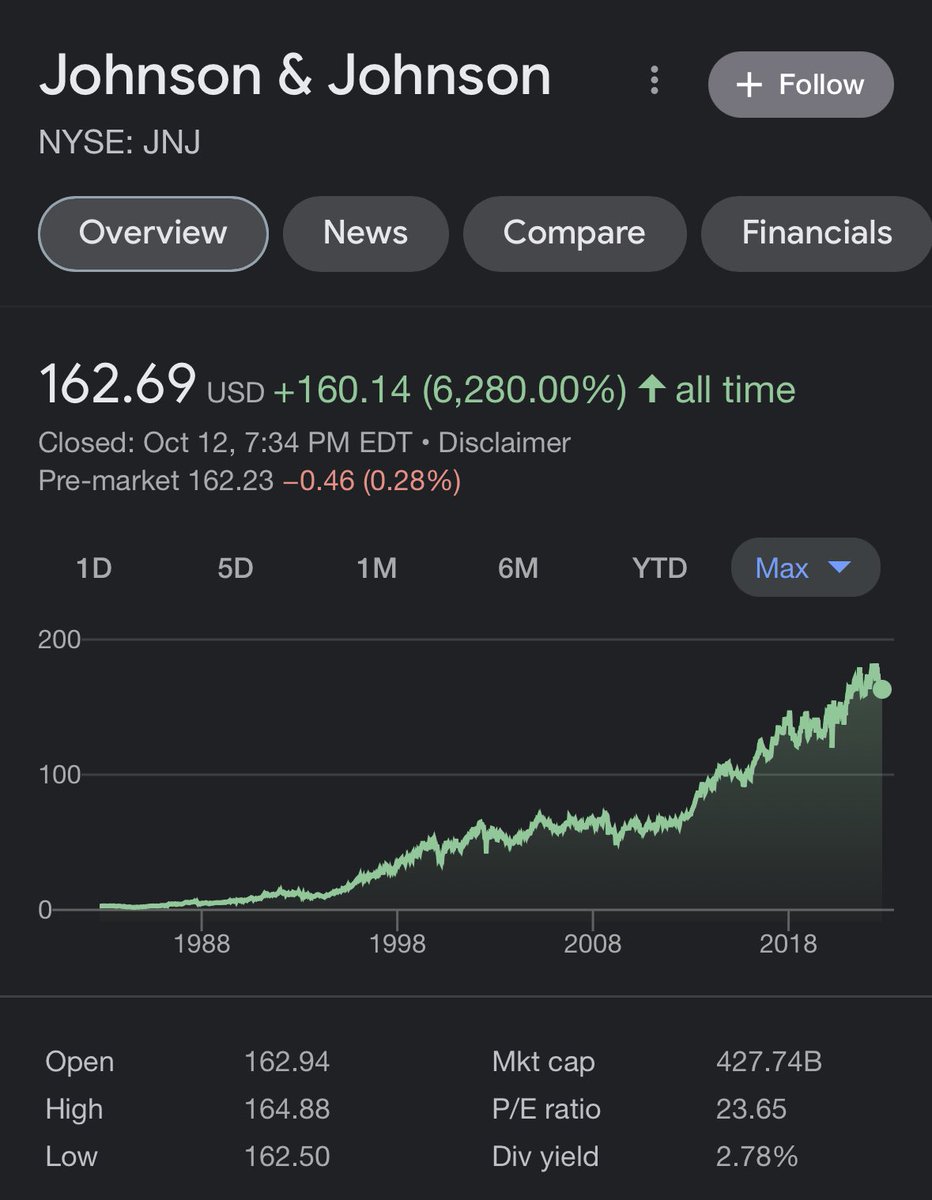Click the P/E ratio value 23.65
This screenshot has width=932, height=1200.
(x=751, y=1110)
